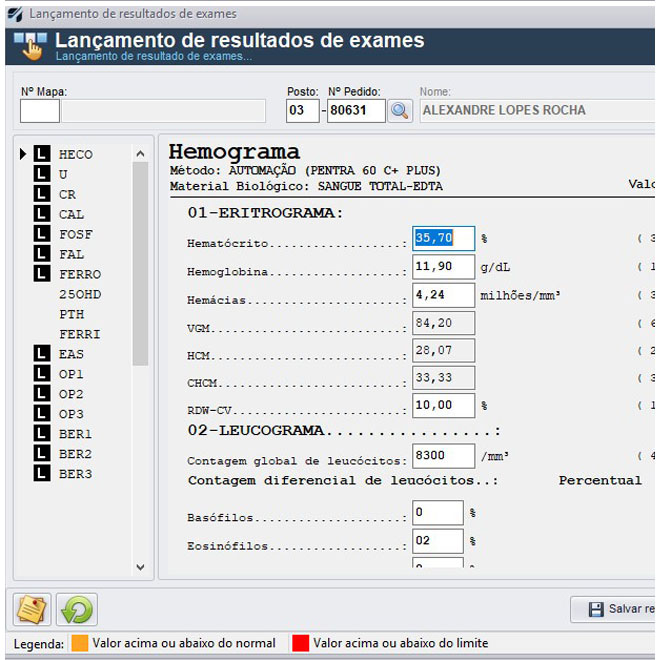The width and height of the screenshot is (660, 660).
Task: Click the exam list scroll down arrow
Action: click(x=140, y=567)
